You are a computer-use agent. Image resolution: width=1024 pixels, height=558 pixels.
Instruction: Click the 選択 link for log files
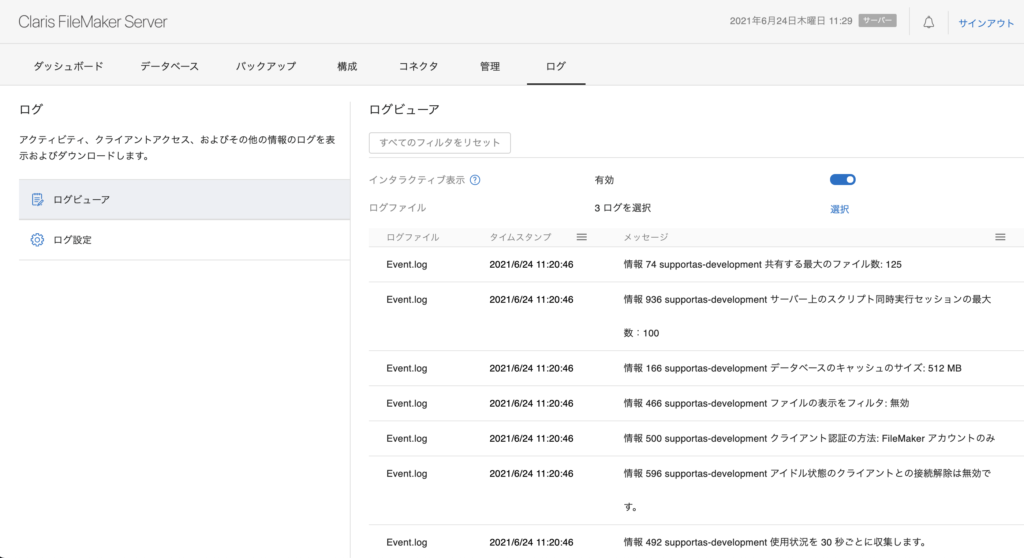(x=839, y=209)
